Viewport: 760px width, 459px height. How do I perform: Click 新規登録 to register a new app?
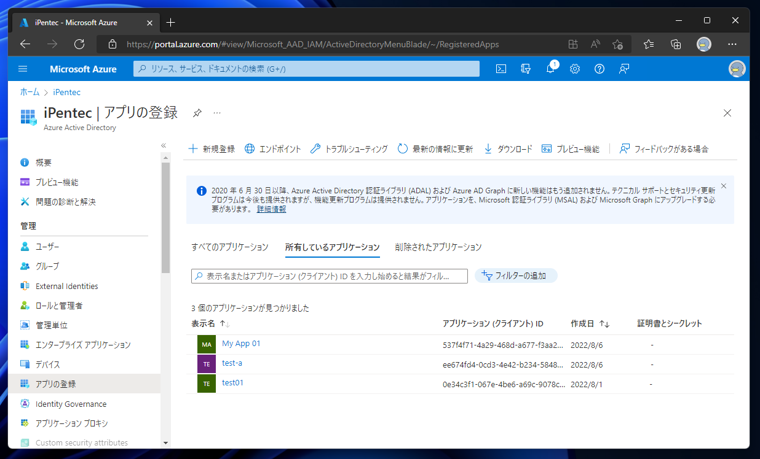pyautogui.click(x=211, y=149)
